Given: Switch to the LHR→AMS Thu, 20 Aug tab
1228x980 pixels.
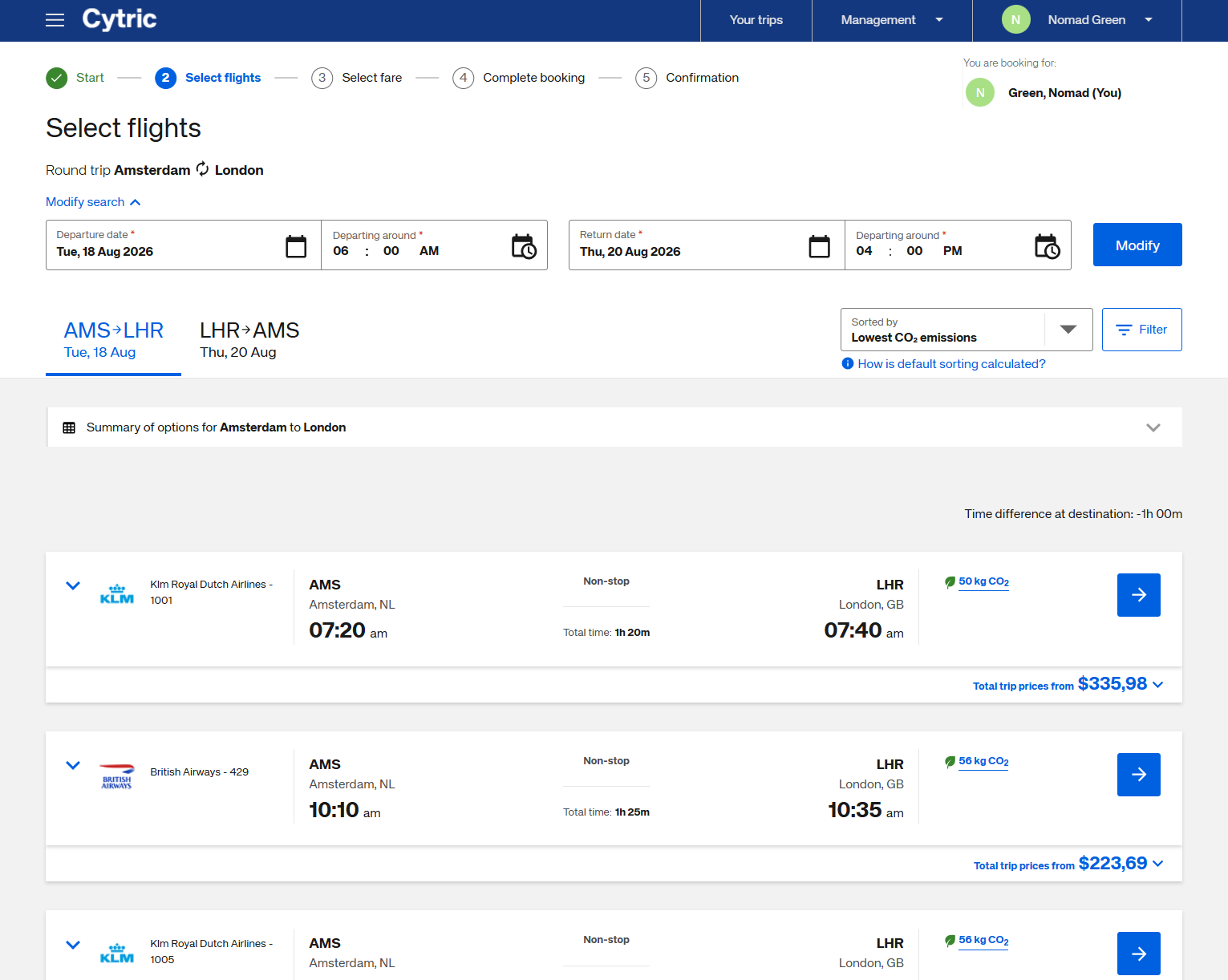Looking at the screenshot, I should [x=249, y=341].
